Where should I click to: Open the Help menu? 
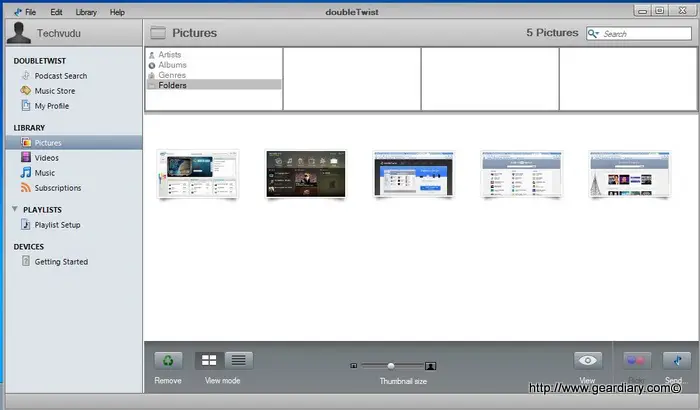click(117, 12)
